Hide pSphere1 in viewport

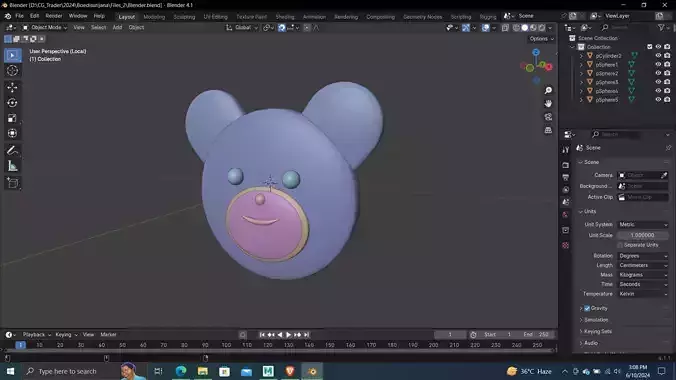point(658,64)
